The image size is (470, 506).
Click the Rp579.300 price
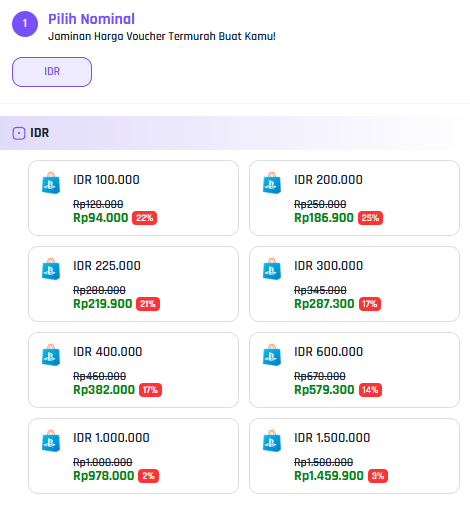[x=324, y=390]
